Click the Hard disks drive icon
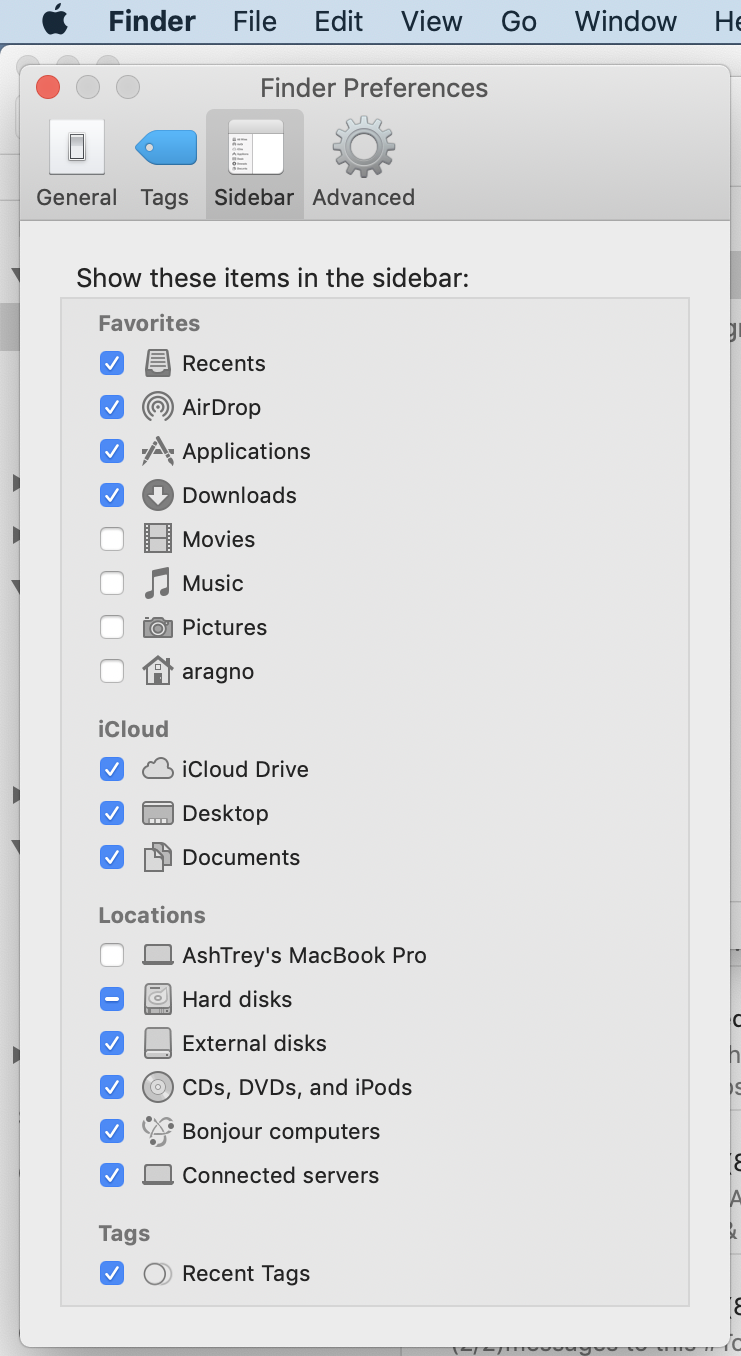This screenshot has width=741, height=1356. [158, 999]
